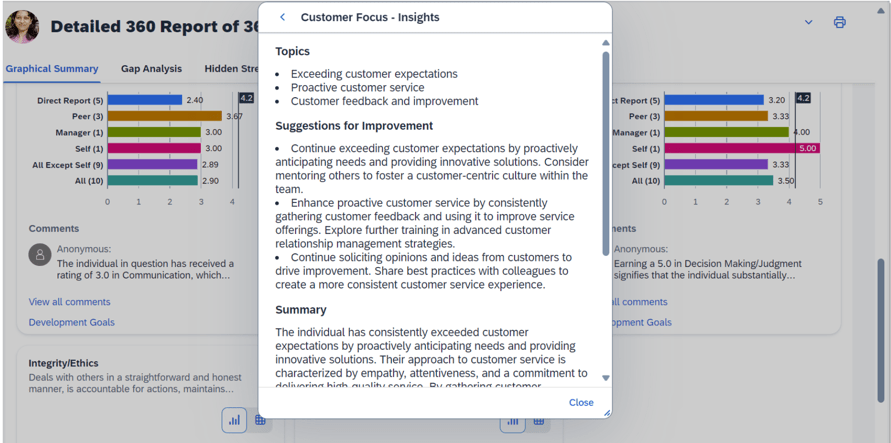
Task: Switch to the Gap Analysis tab
Action: (151, 69)
